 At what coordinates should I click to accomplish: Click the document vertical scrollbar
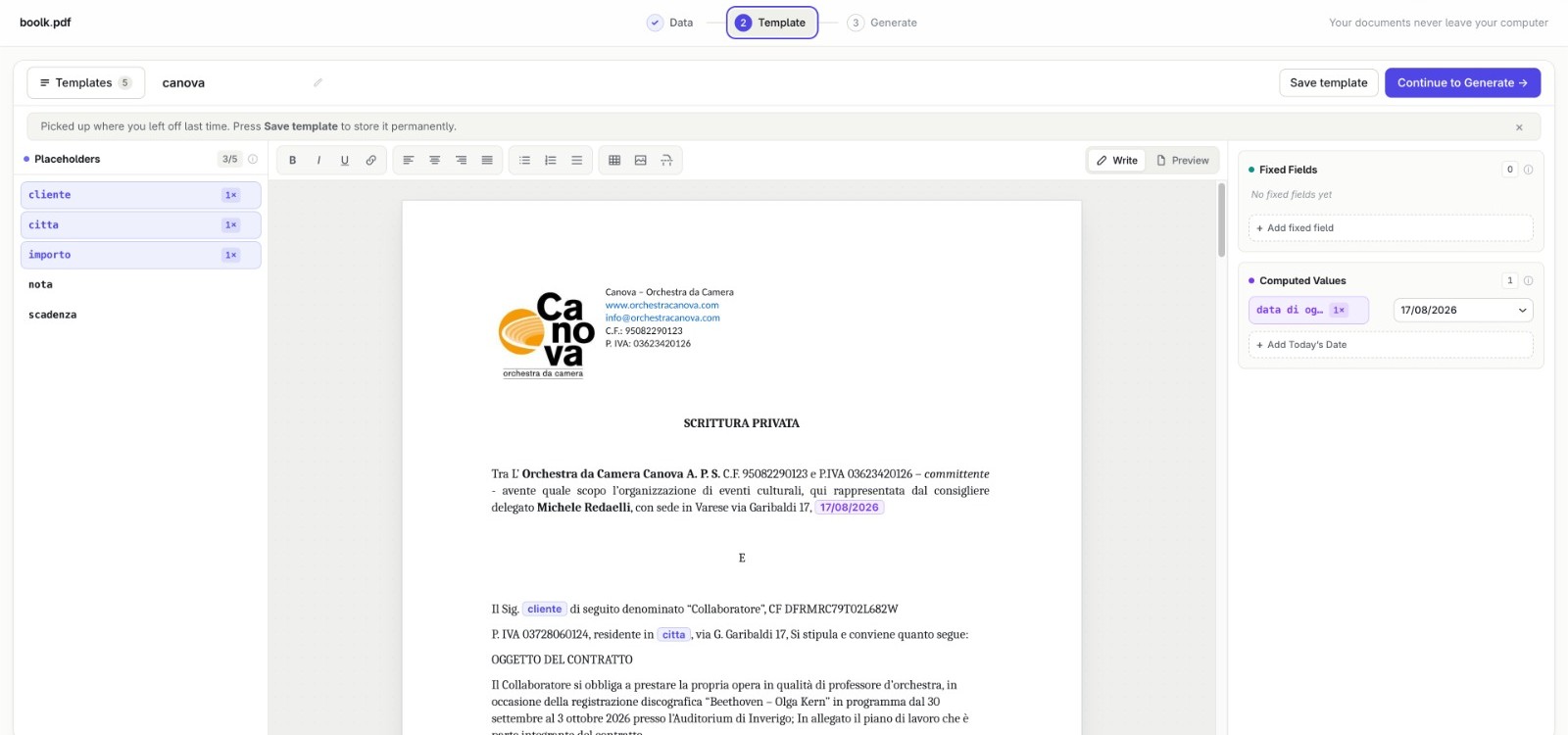pos(1221,220)
